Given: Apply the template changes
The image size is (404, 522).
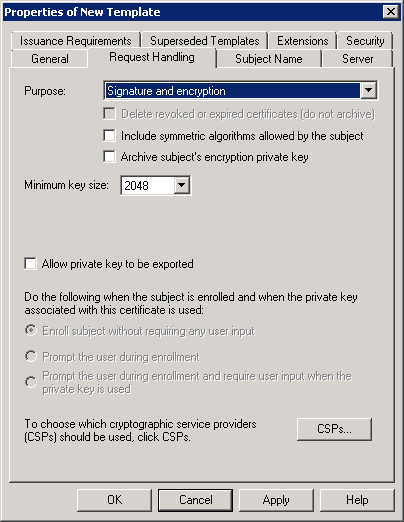Looking at the screenshot, I should (276, 500).
